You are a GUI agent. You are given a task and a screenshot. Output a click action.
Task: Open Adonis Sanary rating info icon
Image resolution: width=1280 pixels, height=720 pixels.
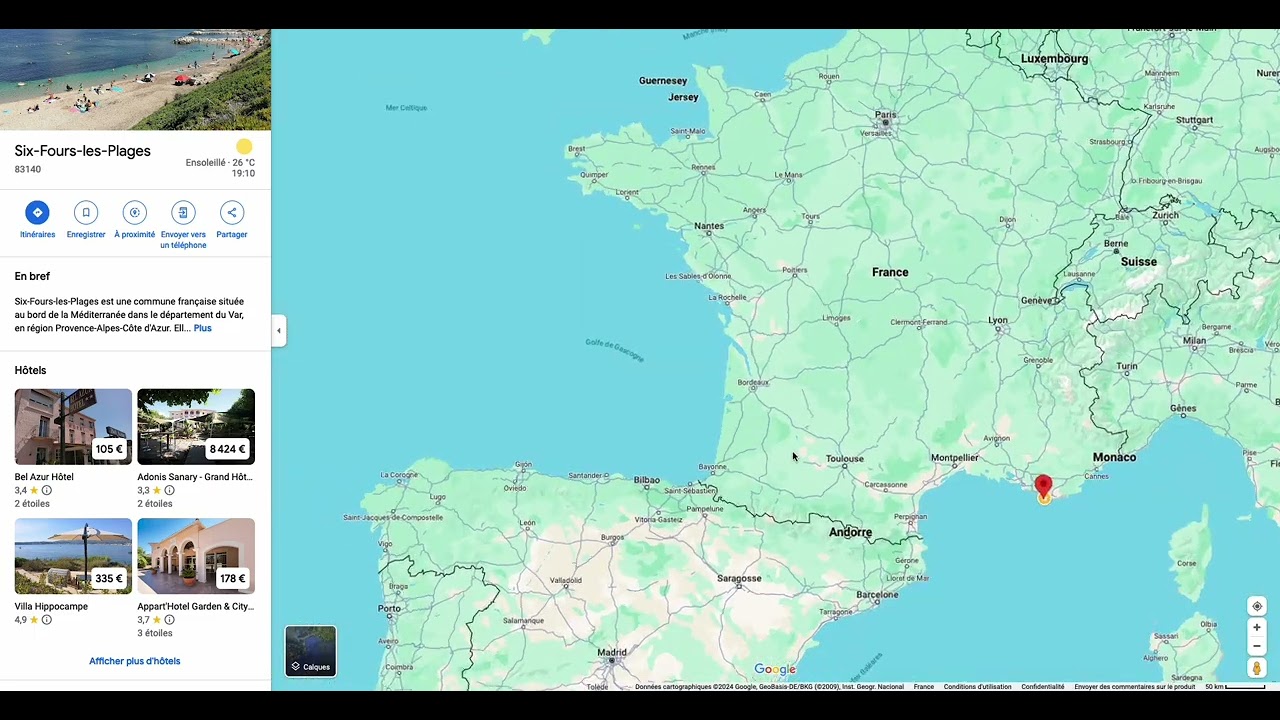pyautogui.click(x=169, y=490)
